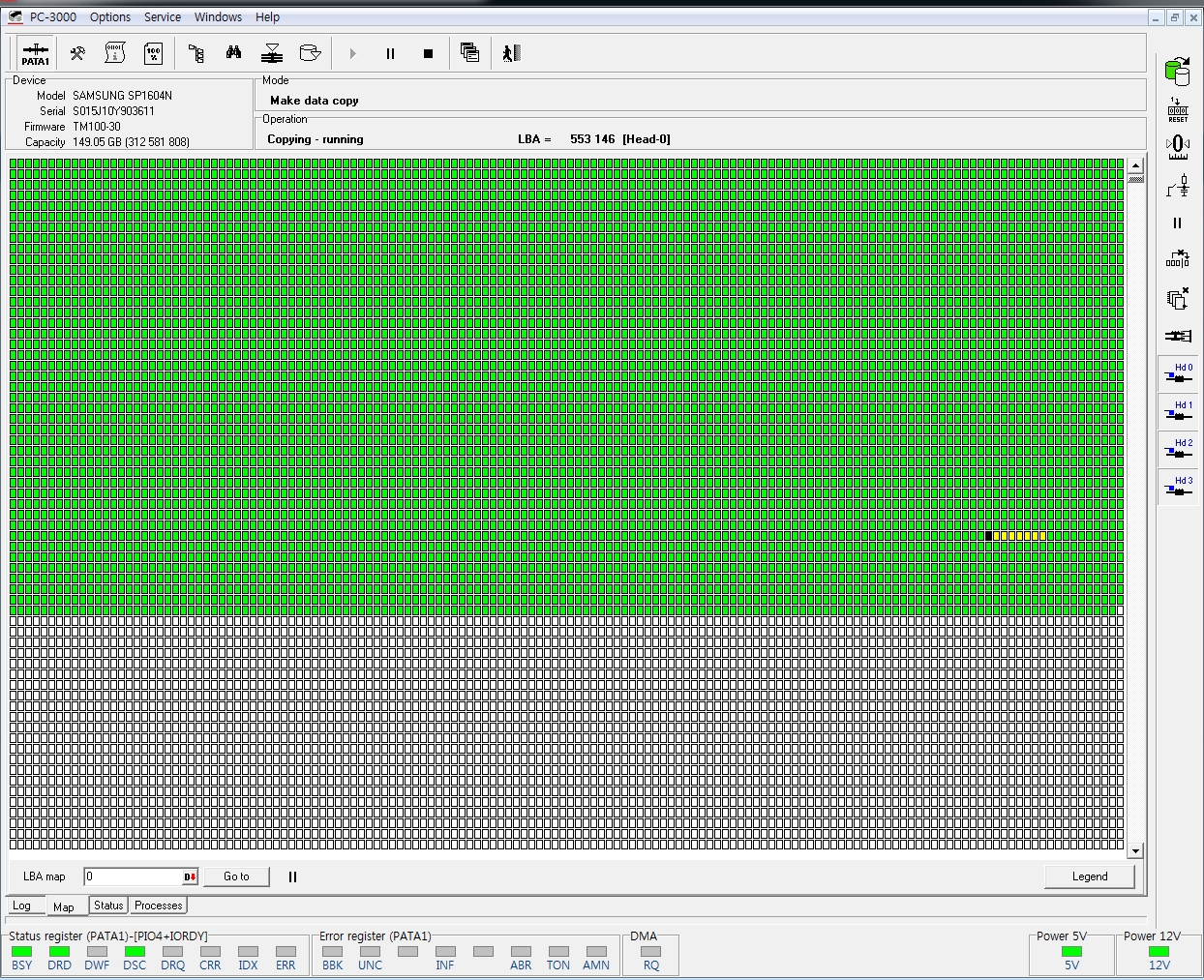Screen dimensions: 1204x980
Task: Click the power switch jumper icon in sidebar
Action: click(x=1178, y=185)
